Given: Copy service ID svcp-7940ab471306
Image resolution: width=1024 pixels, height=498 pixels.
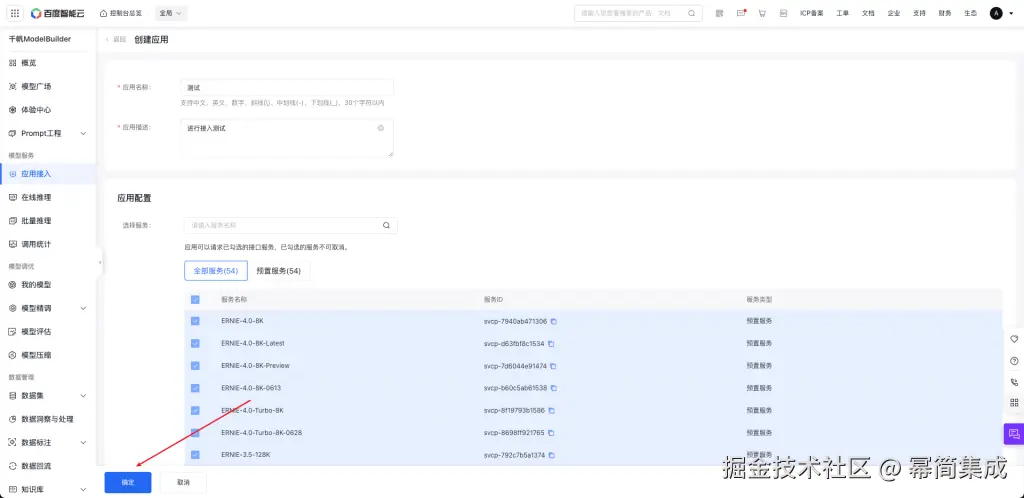Looking at the screenshot, I should pyautogui.click(x=554, y=321).
